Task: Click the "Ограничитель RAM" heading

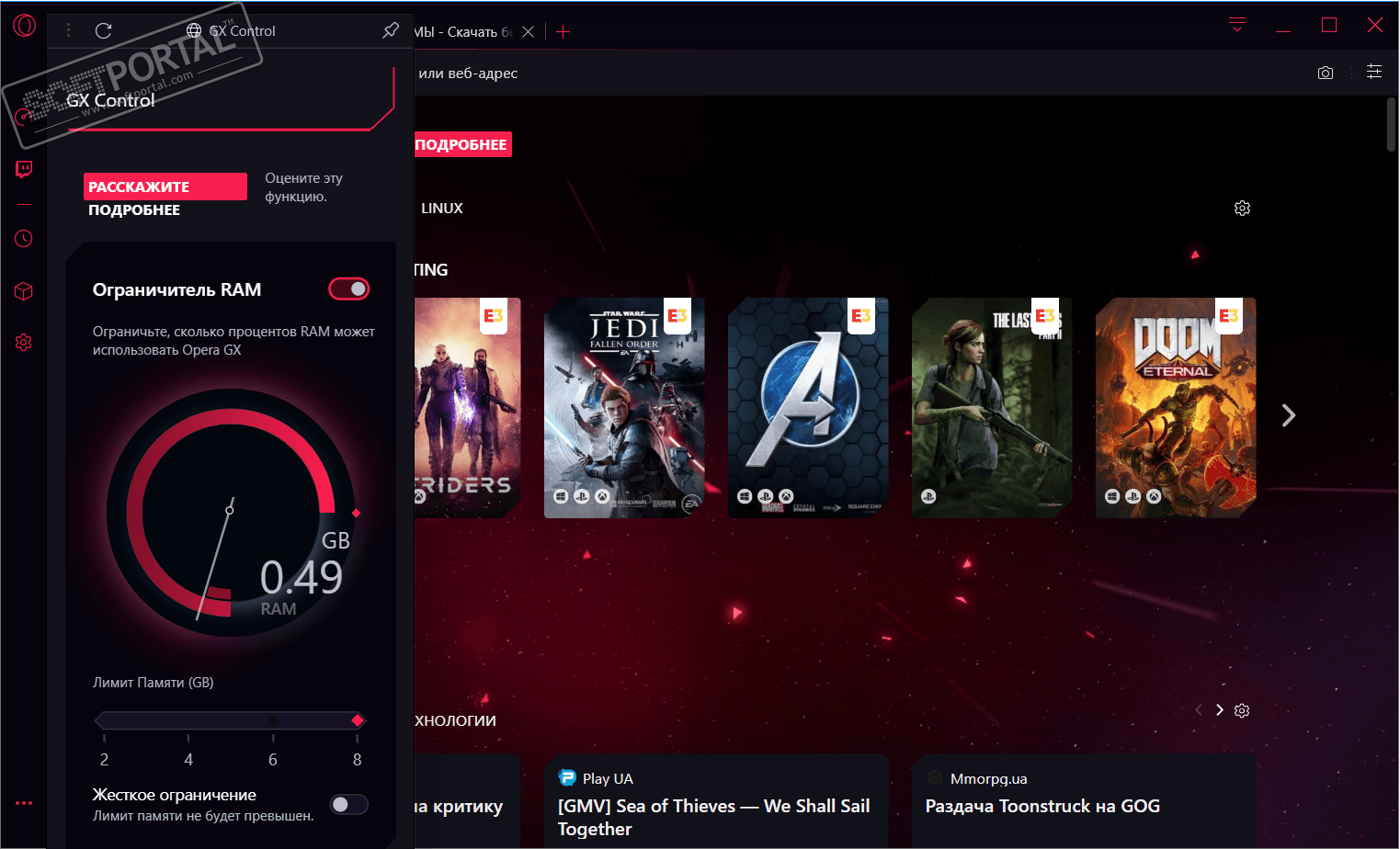Action: 176,289
